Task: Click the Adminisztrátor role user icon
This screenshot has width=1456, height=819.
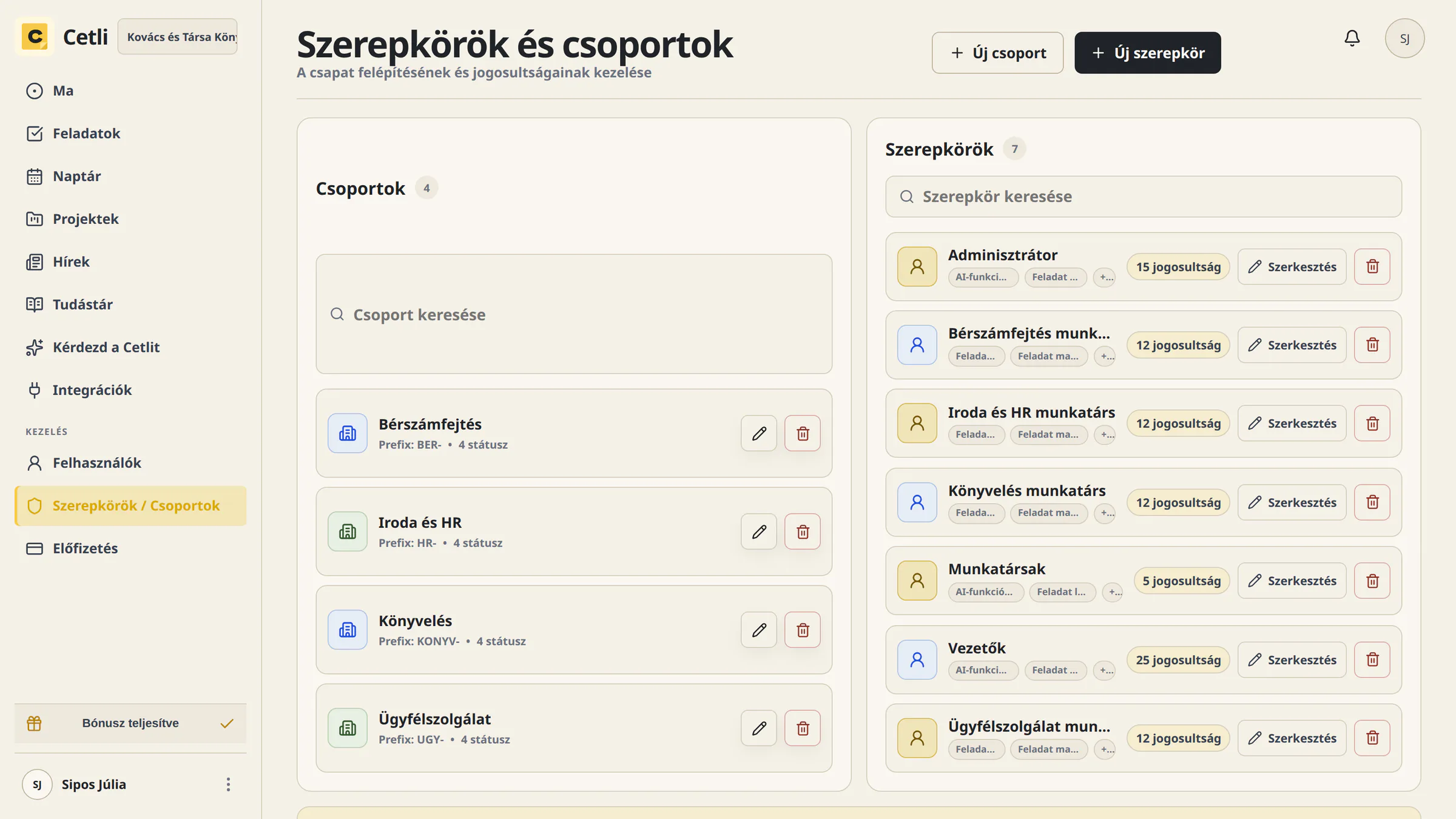Action: tap(917, 266)
